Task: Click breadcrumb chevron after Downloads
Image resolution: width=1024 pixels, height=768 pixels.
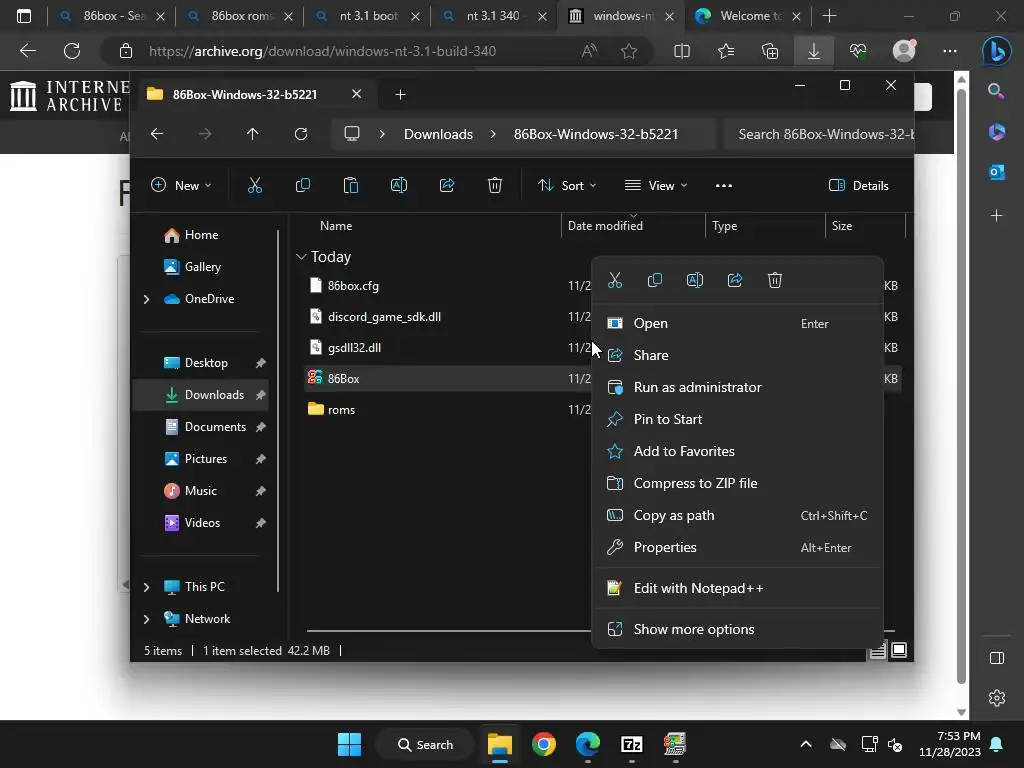Action: pyautogui.click(x=493, y=134)
